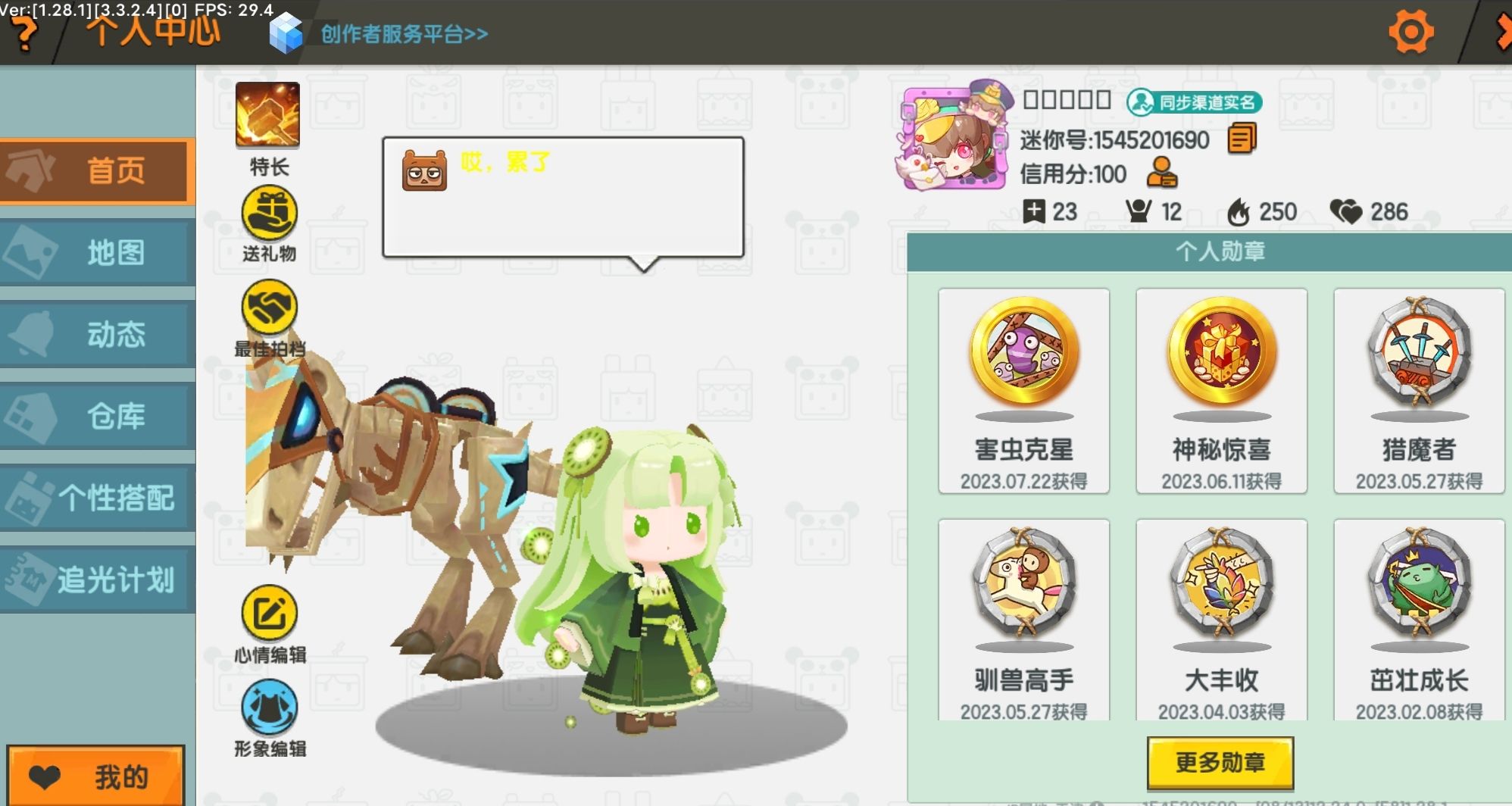Select the 首页 tab in the sidebar
This screenshot has width=1512, height=806.
point(97,170)
